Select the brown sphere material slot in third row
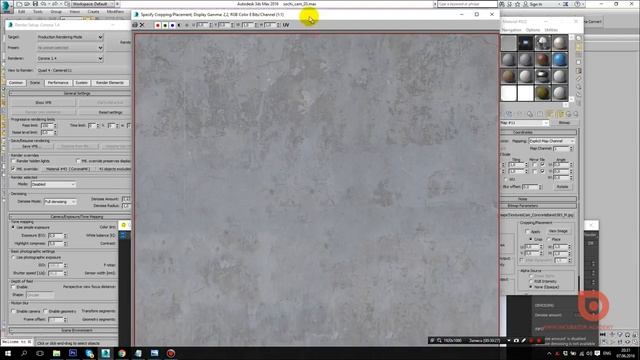This screenshot has height=360, width=640. coord(509,76)
